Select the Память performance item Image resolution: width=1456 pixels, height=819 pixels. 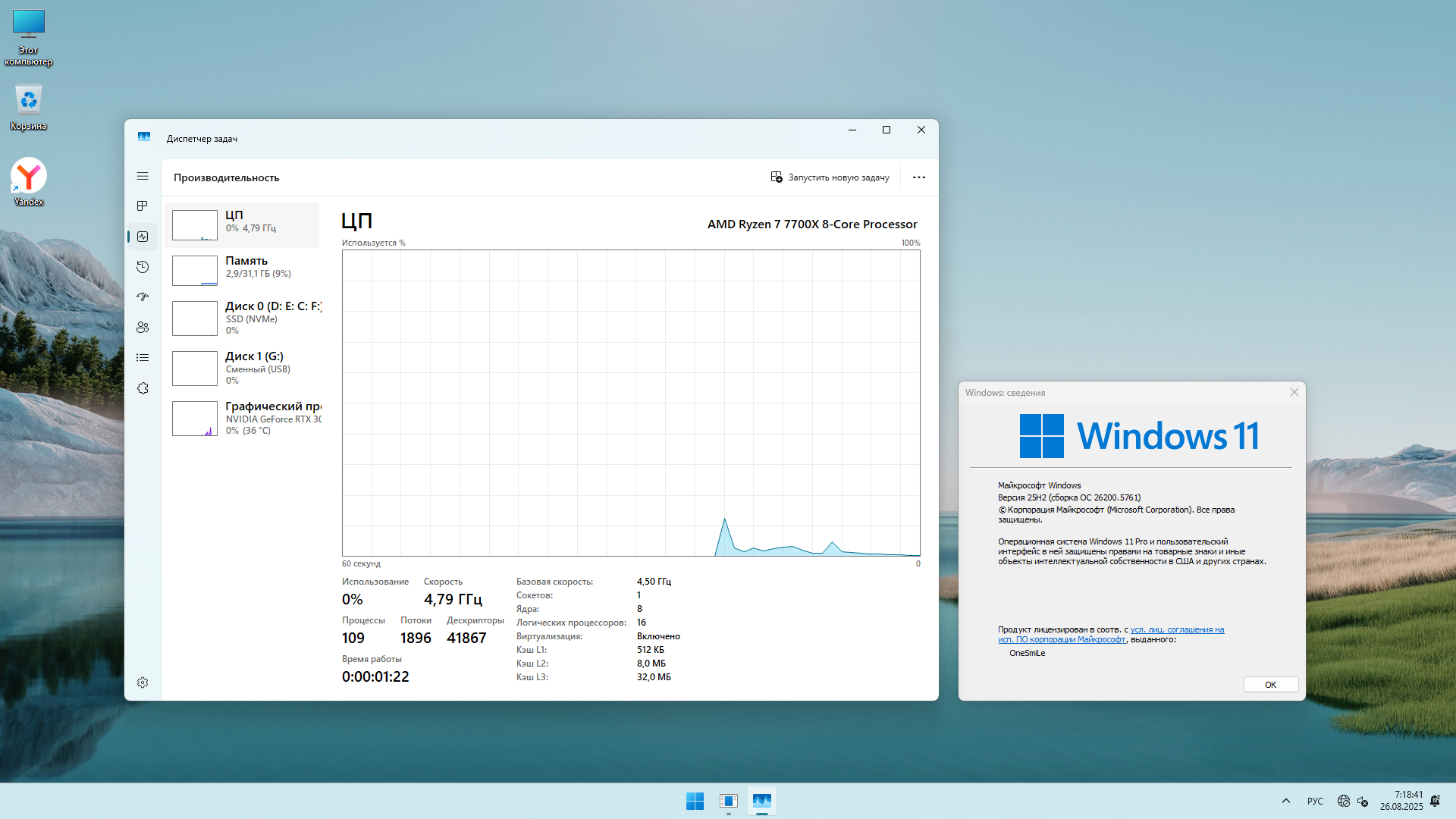243,270
